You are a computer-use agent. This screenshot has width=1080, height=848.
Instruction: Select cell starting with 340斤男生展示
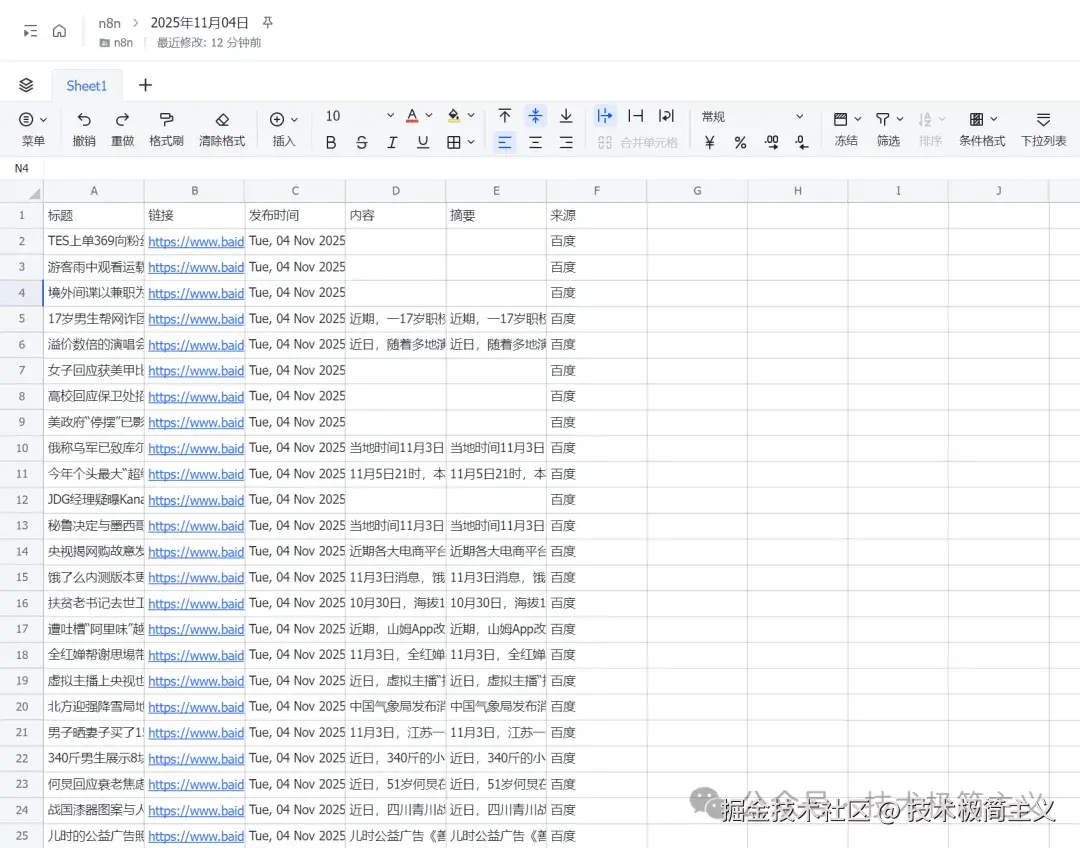94,758
